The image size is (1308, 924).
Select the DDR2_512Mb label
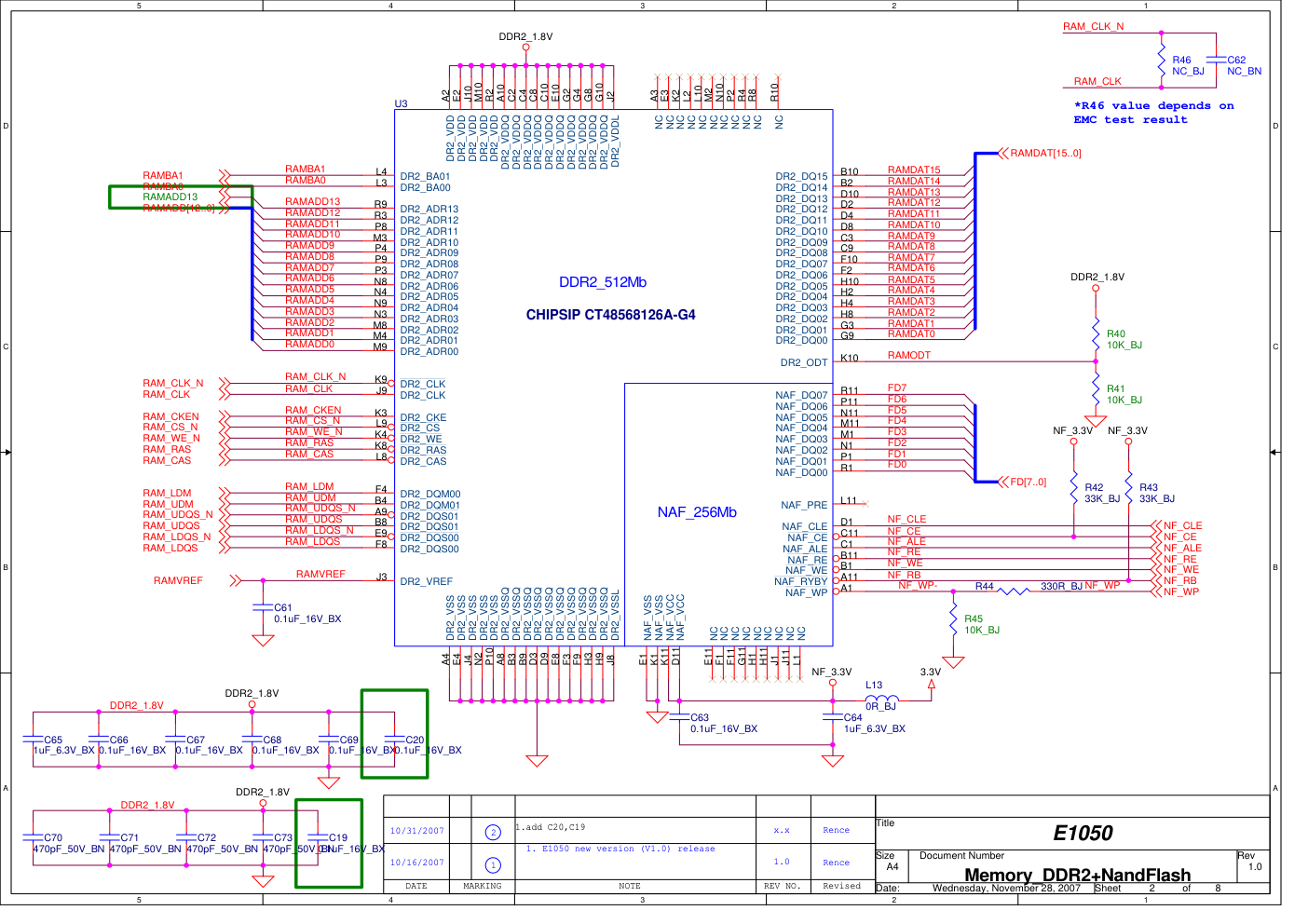(x=603, y=282)
